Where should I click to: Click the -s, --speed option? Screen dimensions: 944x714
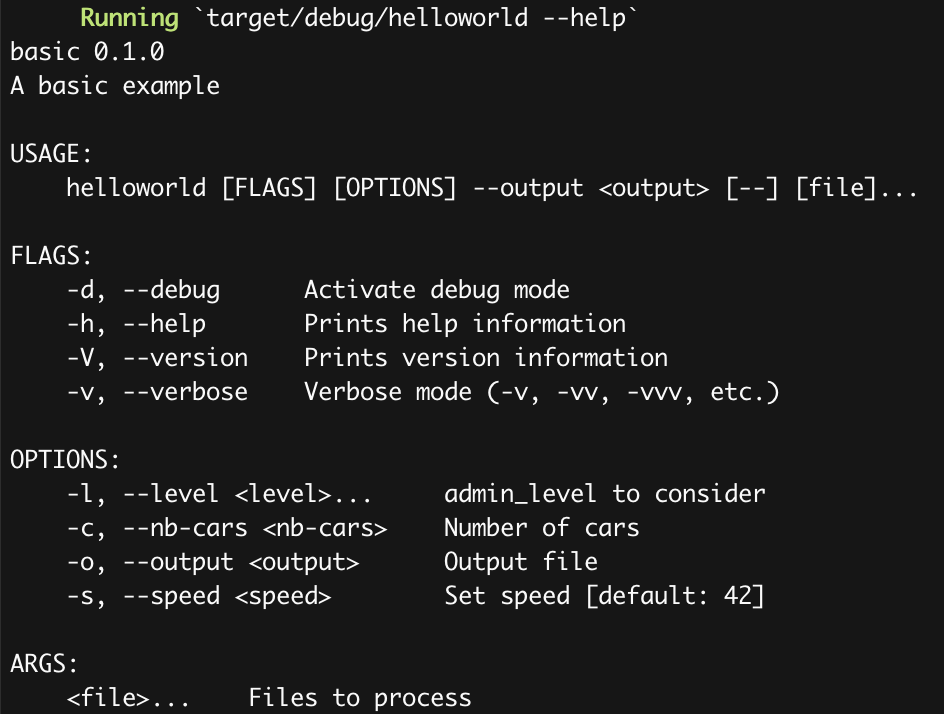coord(199,596)
